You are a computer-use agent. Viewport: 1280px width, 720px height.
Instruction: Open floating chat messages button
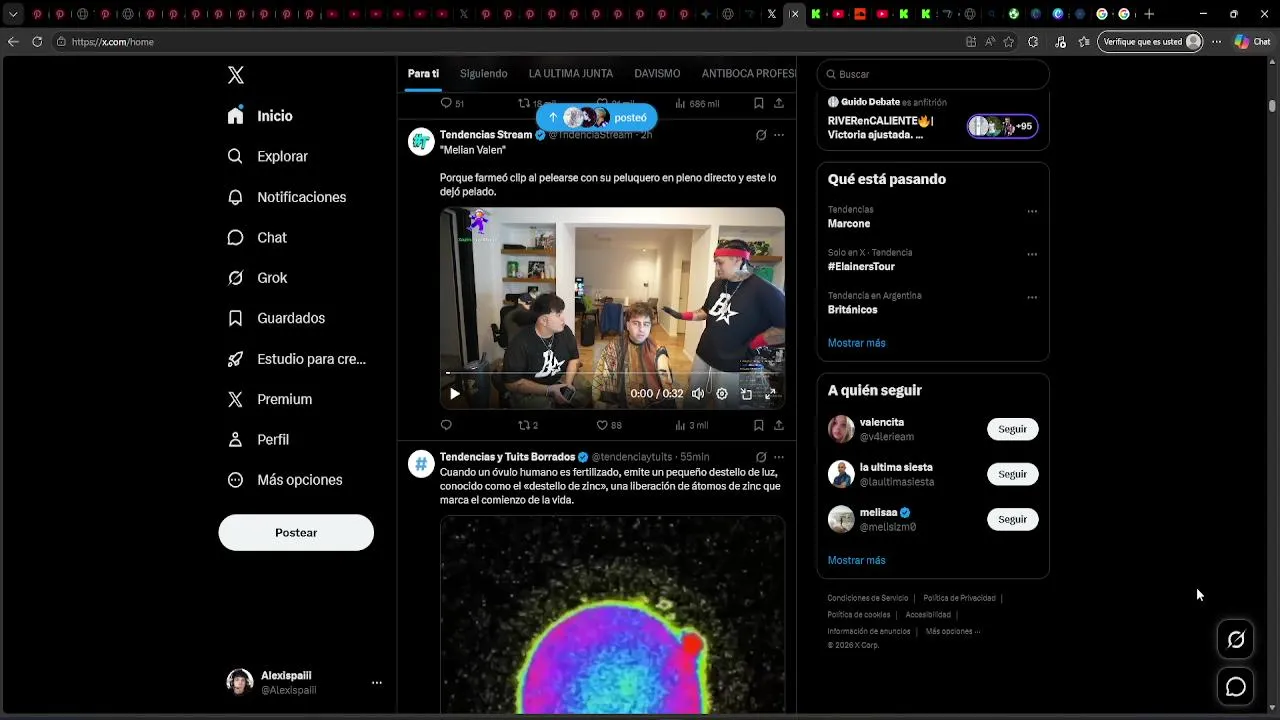1236,687
